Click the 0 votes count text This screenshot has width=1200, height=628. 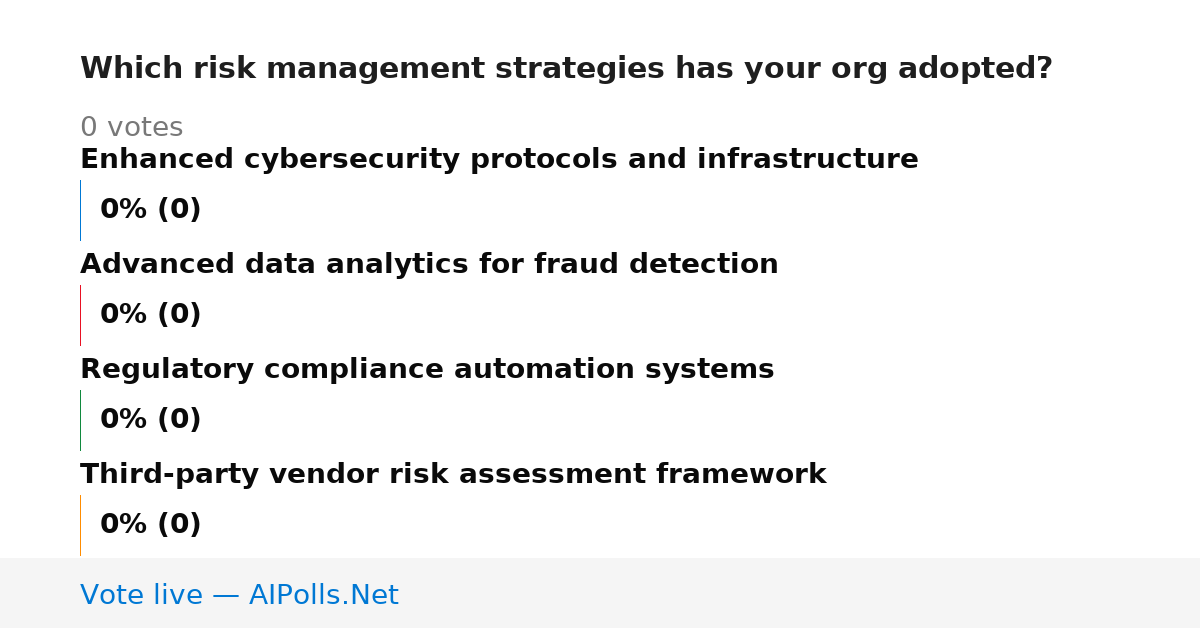pyautogui.click(x=131, y=128)
